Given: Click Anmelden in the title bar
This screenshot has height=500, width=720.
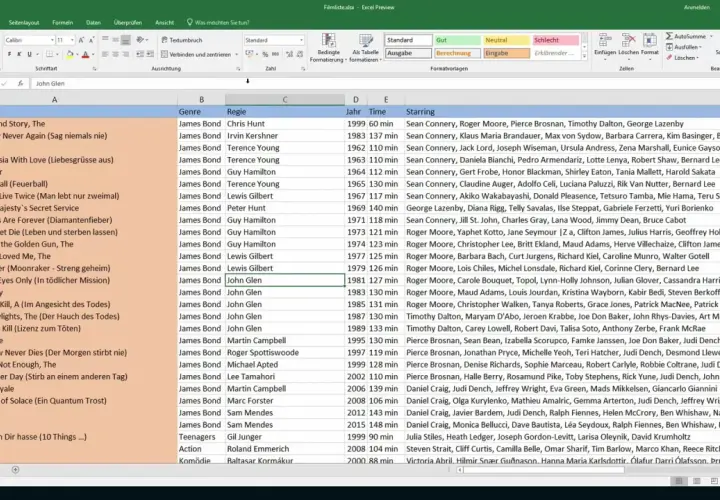Looking at the screenshot, I should coord(697,7).
